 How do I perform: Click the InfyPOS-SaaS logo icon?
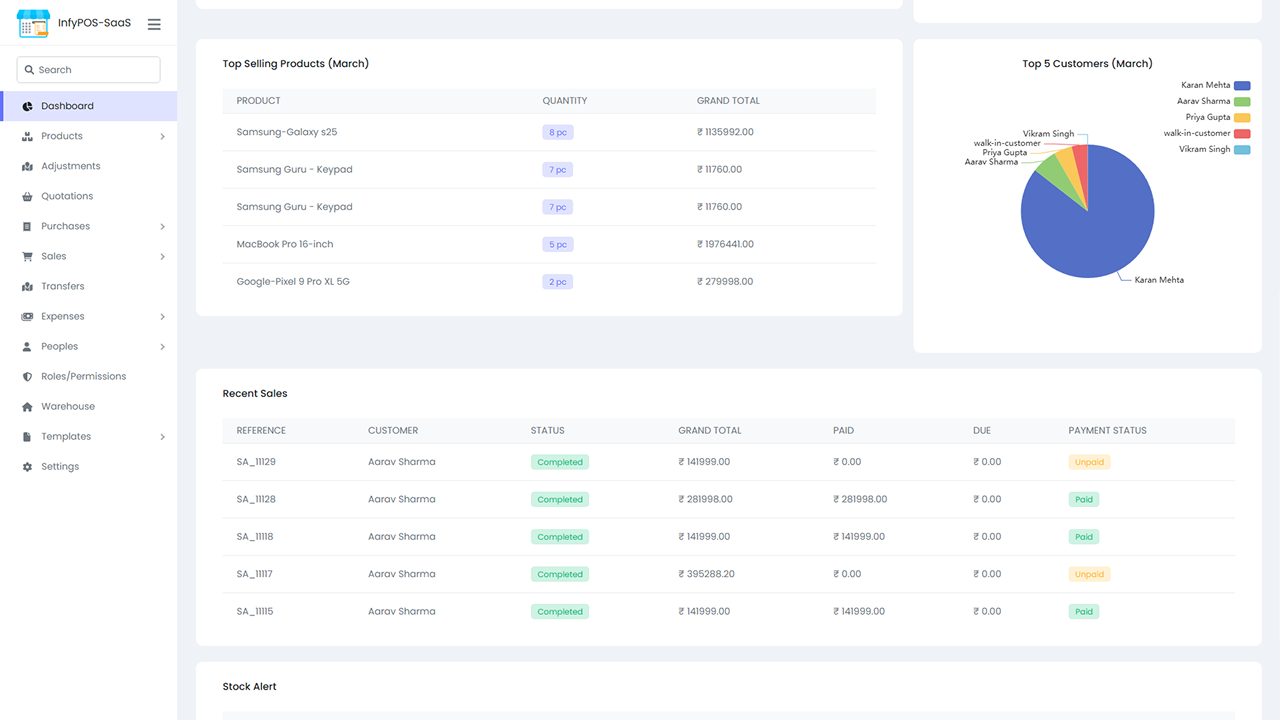(x=32, y=23)
